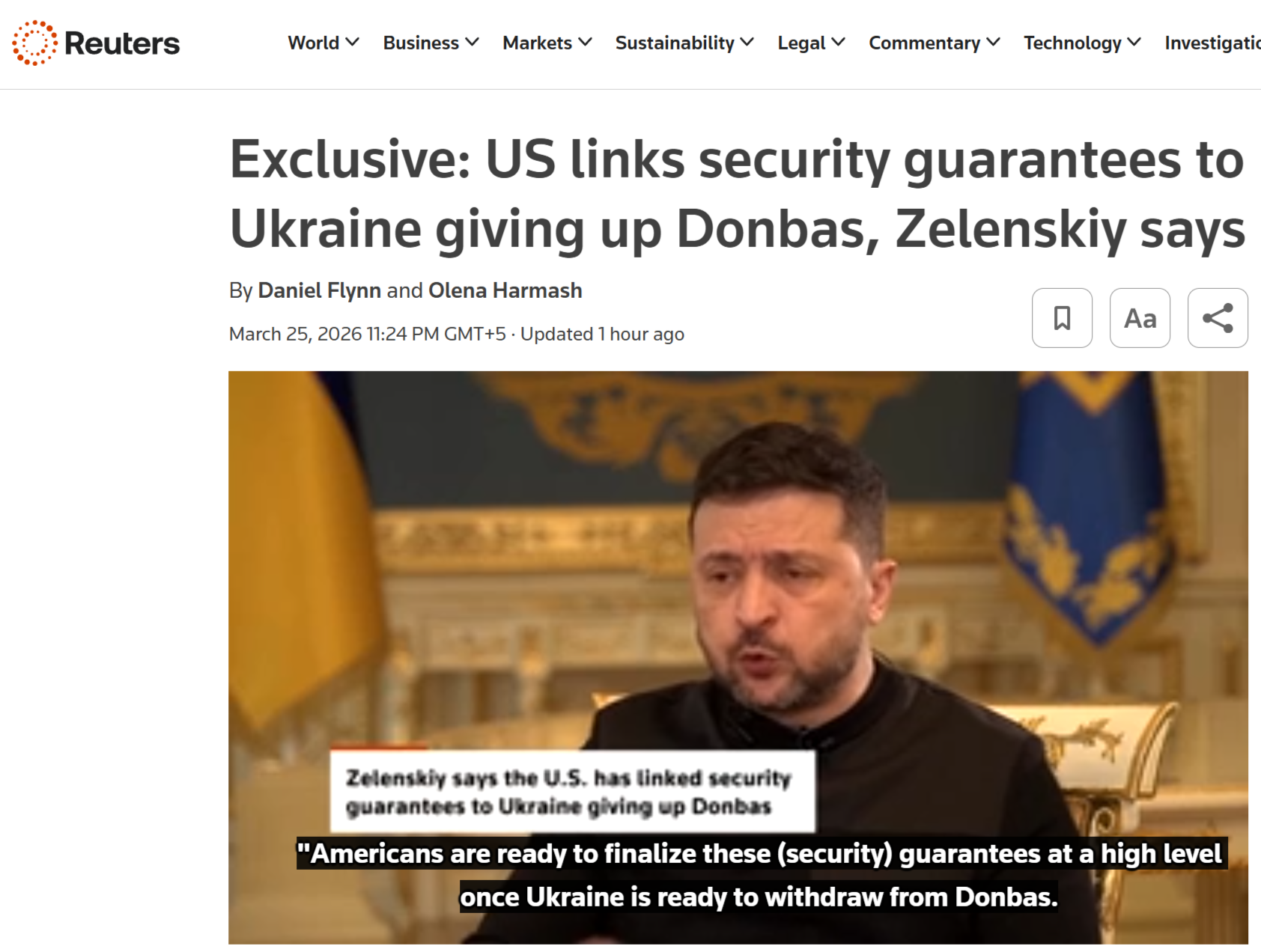Image resolution: width=1261 pixels, height=952 pixels.
Task: Share this article
Action: (x=1218, y=318)
